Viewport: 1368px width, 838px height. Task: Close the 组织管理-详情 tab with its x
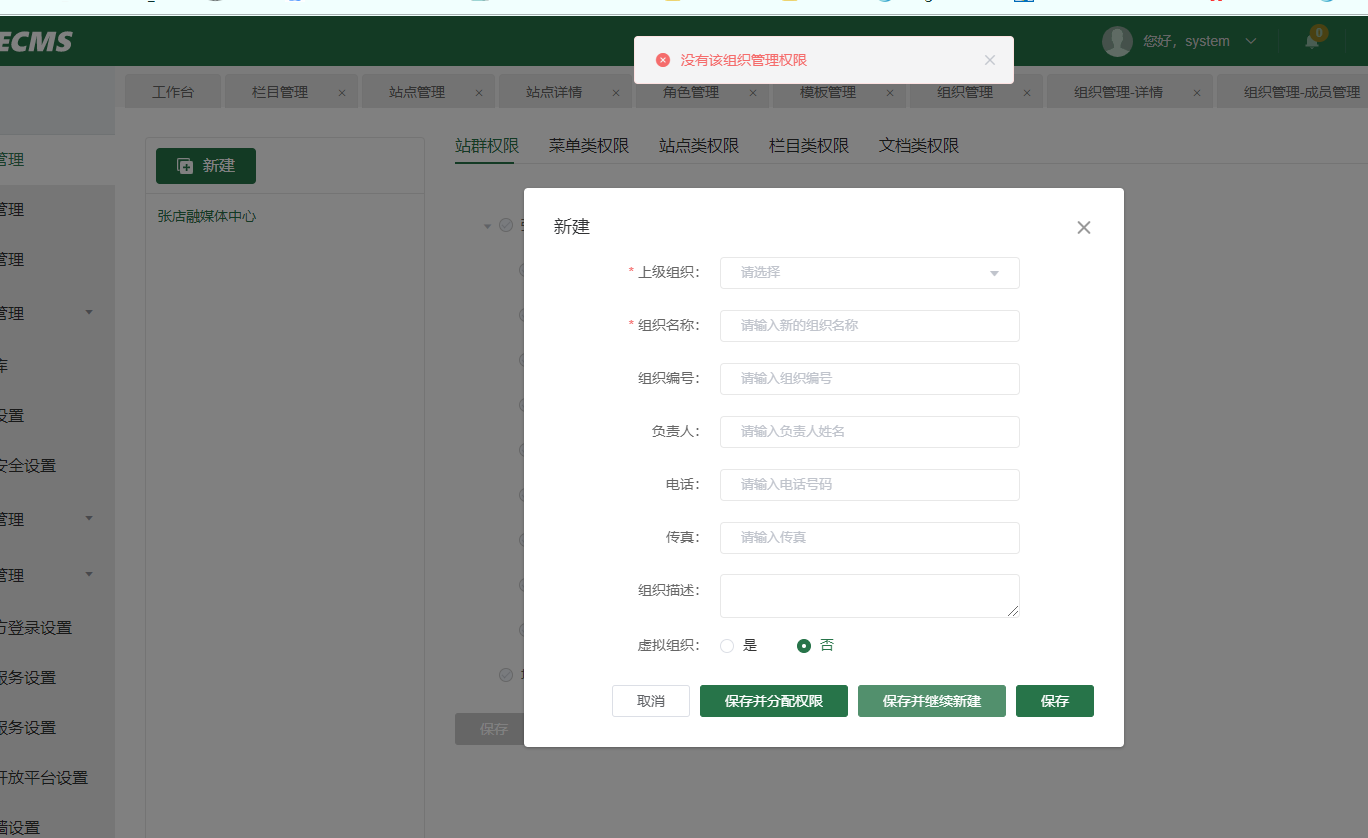1197,93
